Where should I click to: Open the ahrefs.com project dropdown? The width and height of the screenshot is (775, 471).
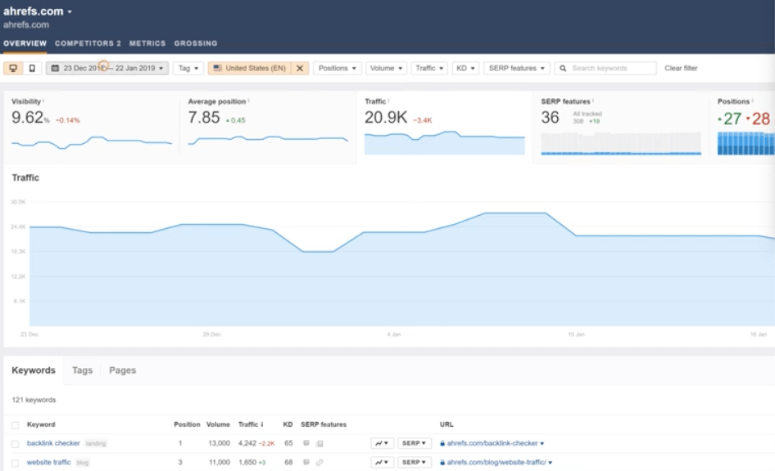38,11
